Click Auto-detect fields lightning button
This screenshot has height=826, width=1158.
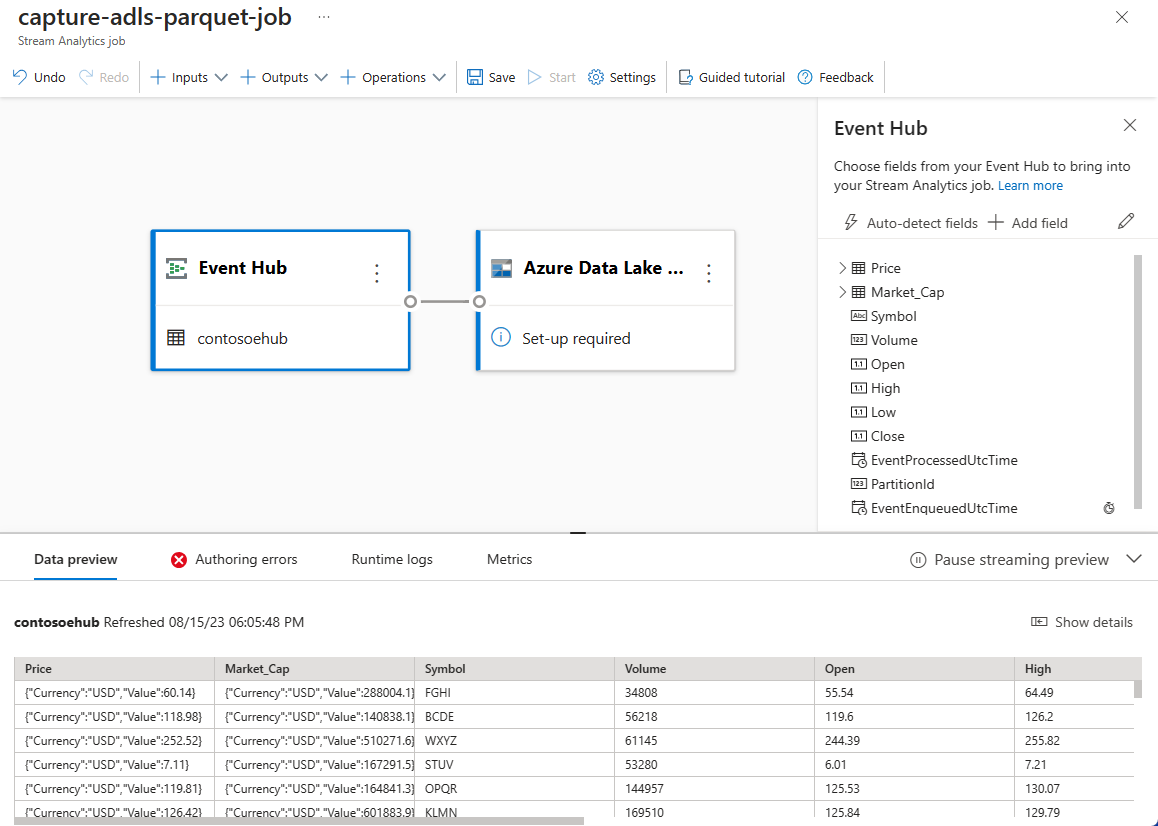coord(911,223)
